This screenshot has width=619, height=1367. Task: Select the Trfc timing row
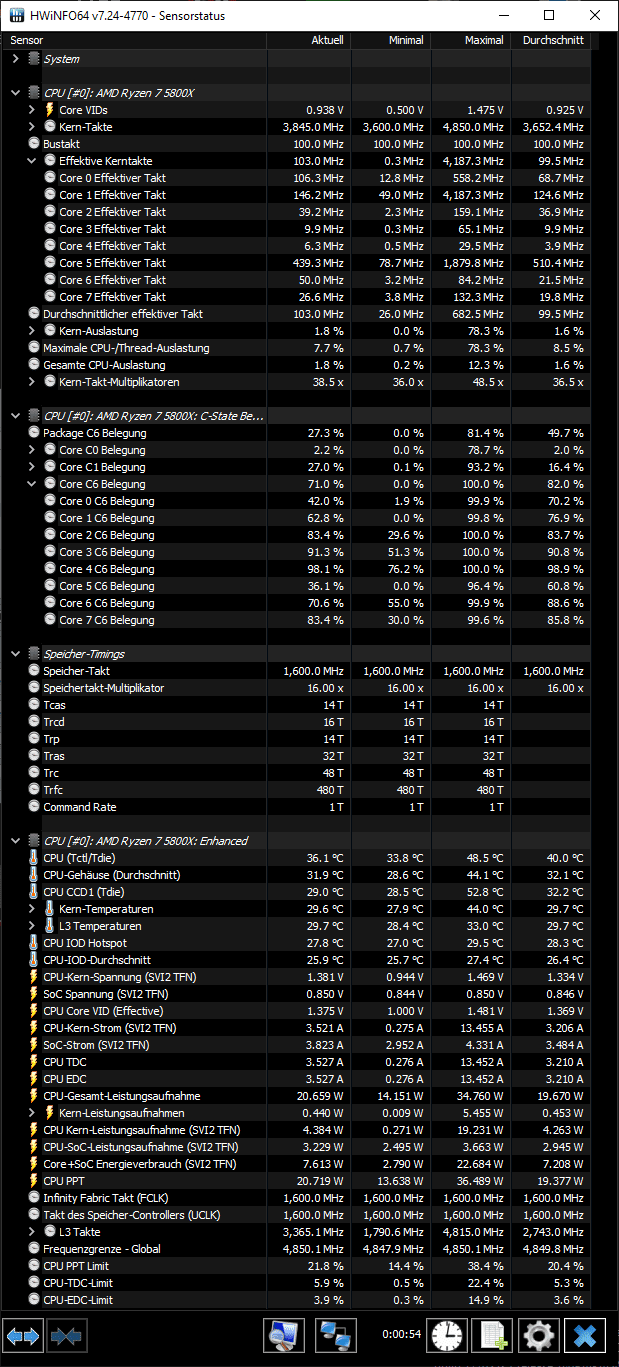tap(297, 789)
